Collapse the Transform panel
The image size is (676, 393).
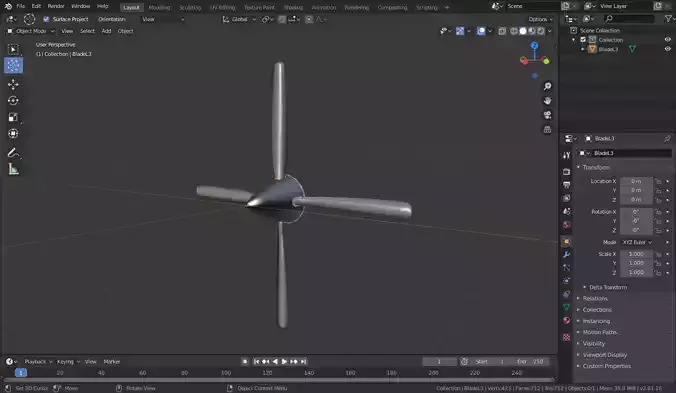[x=596, y=167]
